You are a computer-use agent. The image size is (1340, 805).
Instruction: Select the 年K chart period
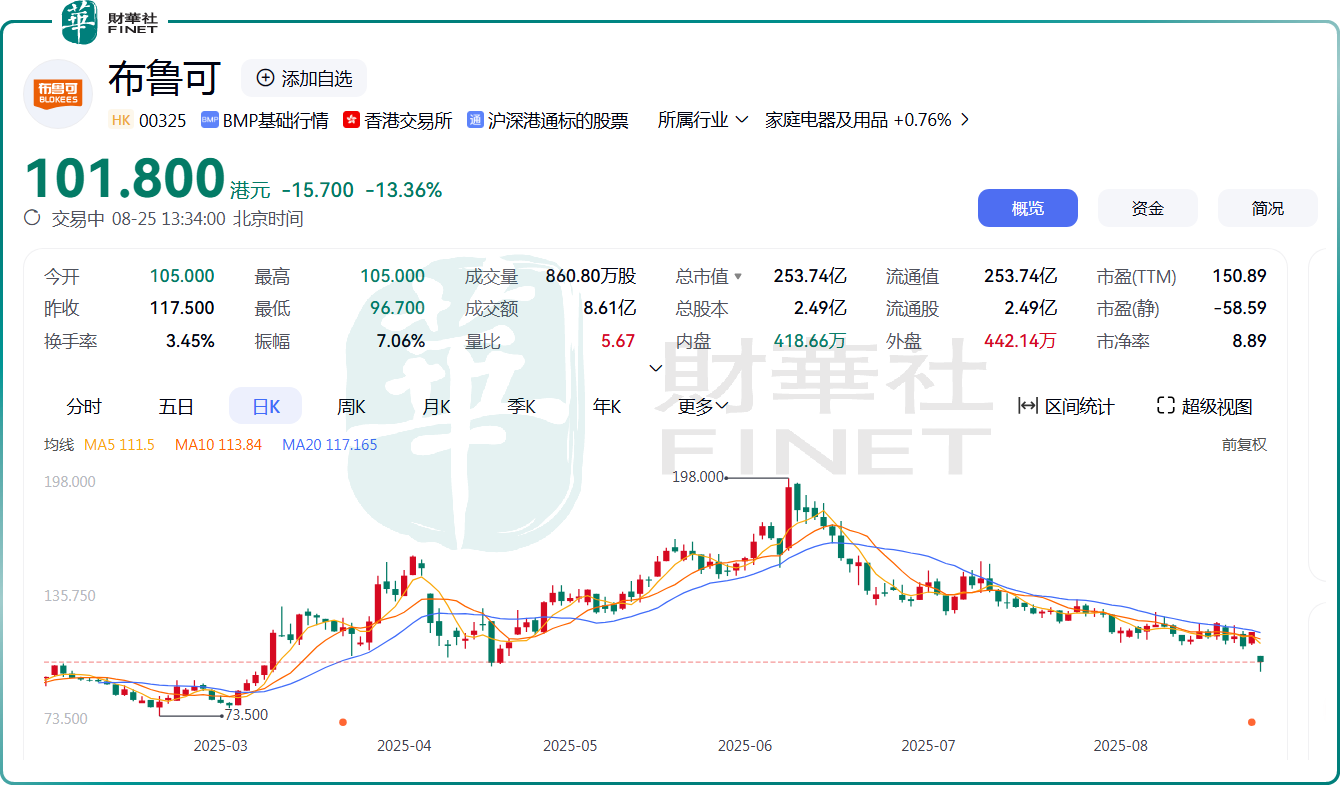[607, 407]
